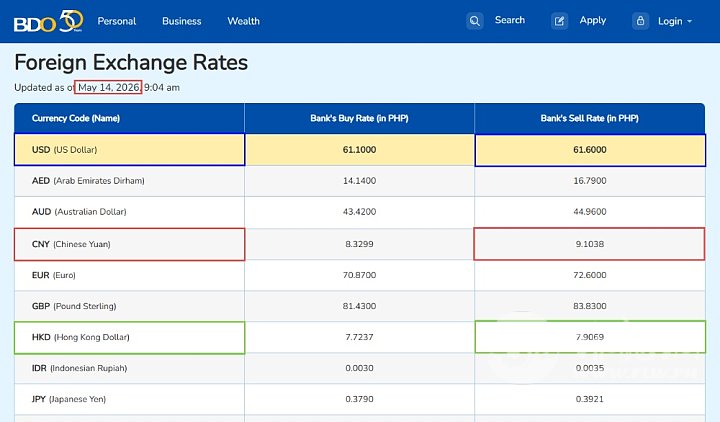The image size is (720, 422).
Task: Click IDR sell rate 0.0035
Action: [590, 368]
